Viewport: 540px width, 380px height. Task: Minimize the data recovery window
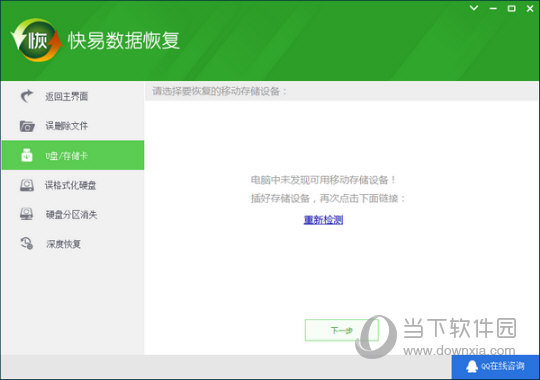tap(493, 8)
